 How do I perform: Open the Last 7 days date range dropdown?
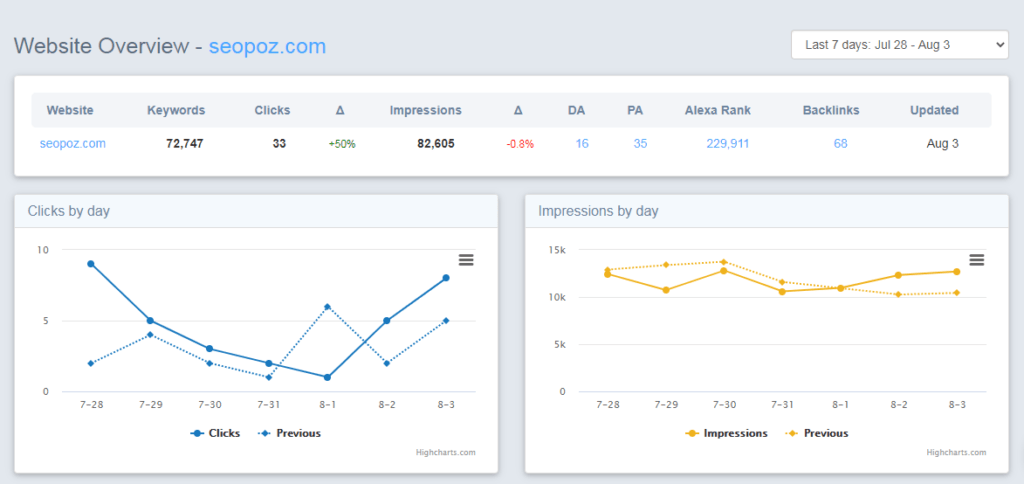coord(900,44)
